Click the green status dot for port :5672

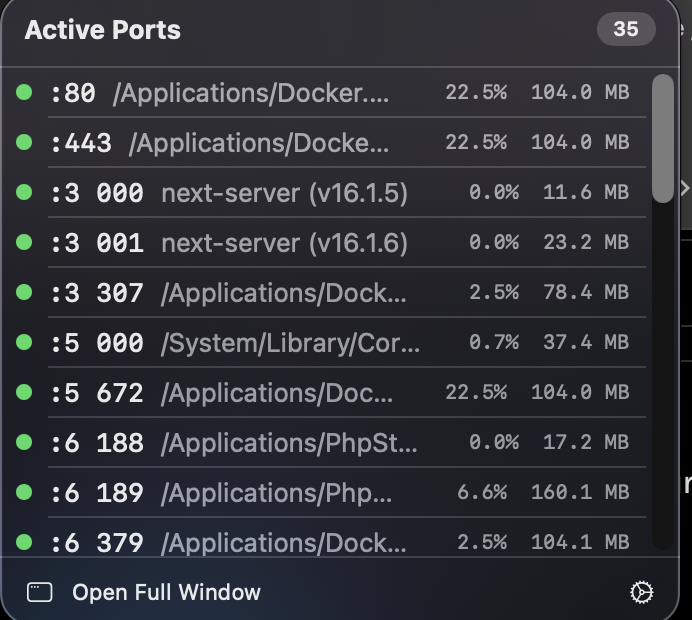[24, 392]
